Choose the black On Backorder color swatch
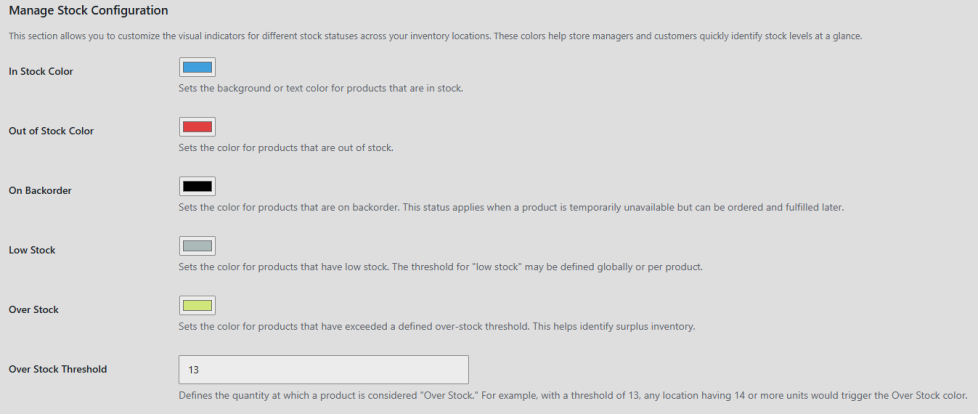Viewport: 978px width, 414px height. click(197, 186)
